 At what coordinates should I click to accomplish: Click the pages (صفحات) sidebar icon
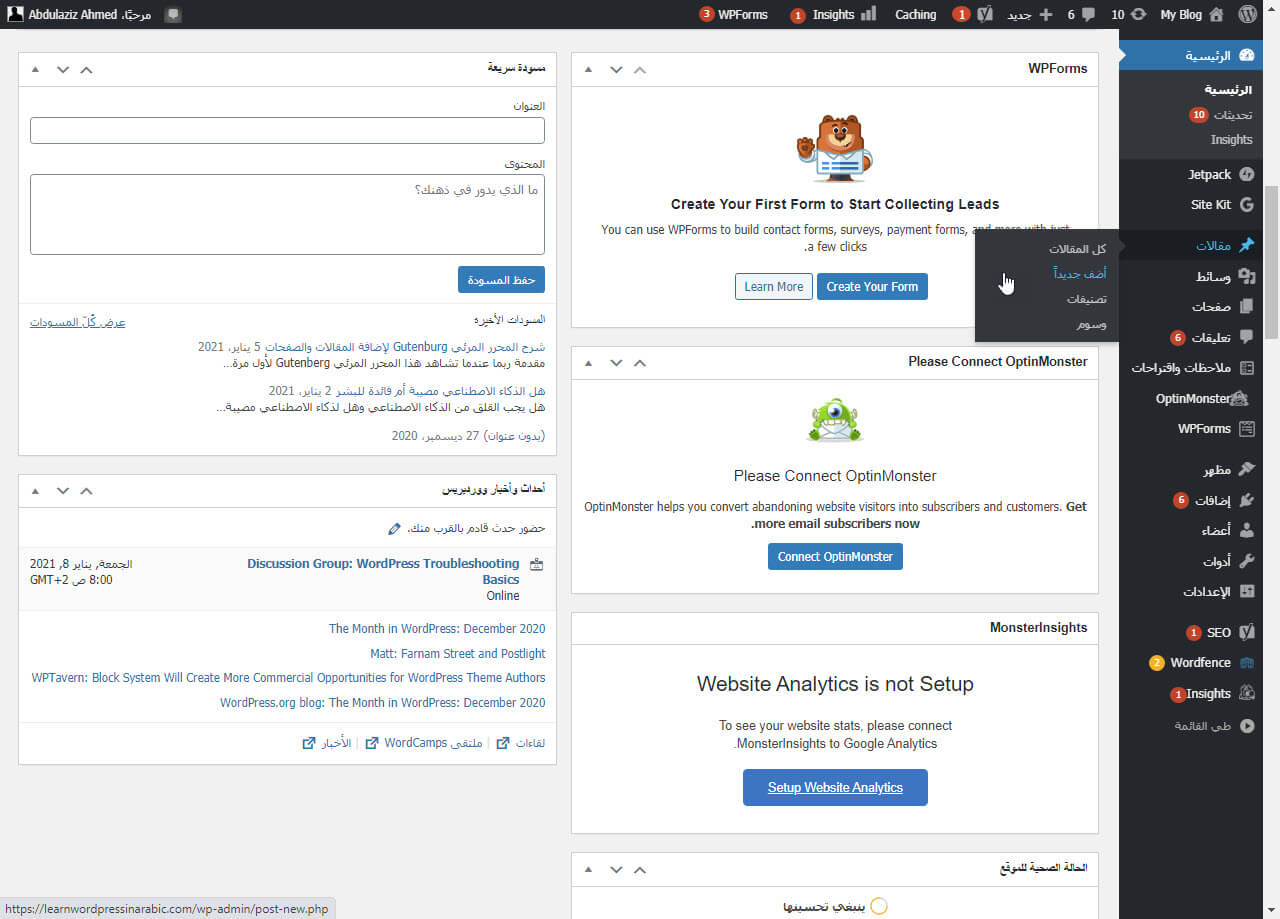coord(1246,306)
